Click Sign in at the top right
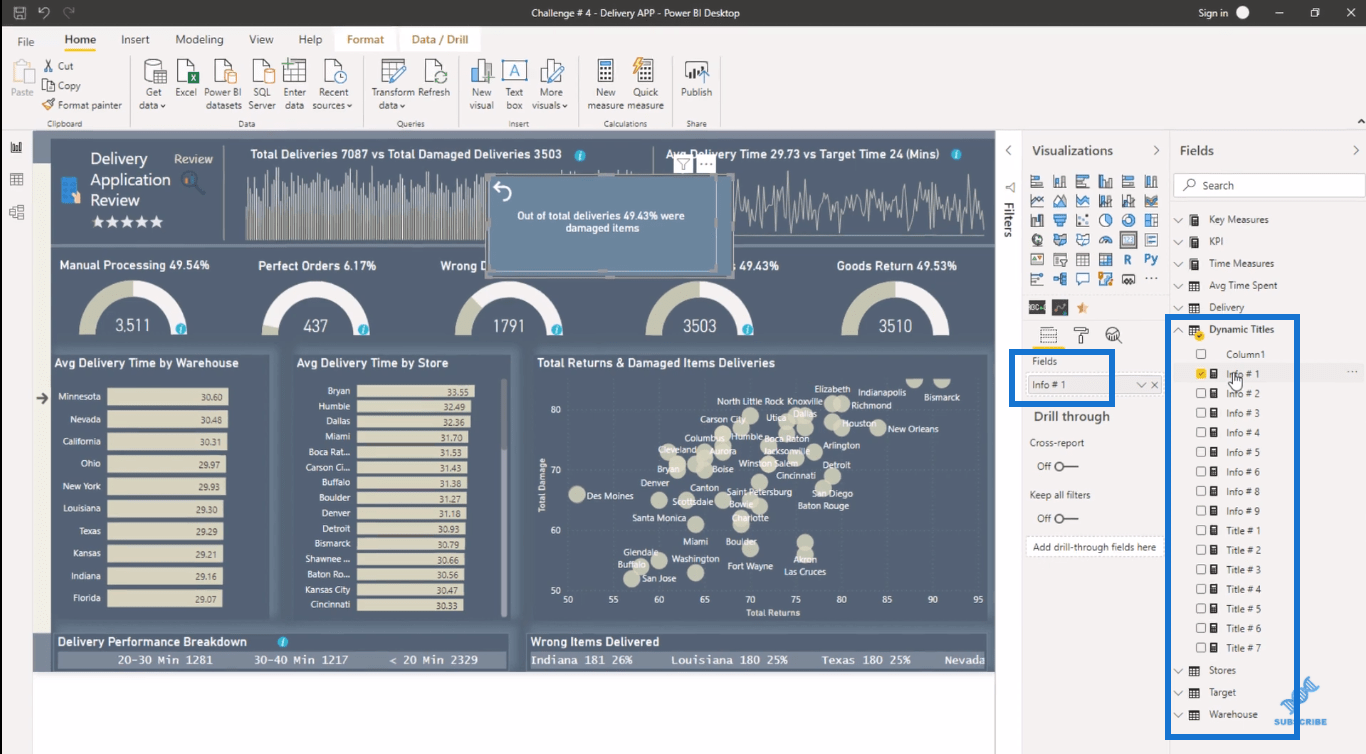This screenshot has width=1366, height=754. click(x=1213, y=13)
